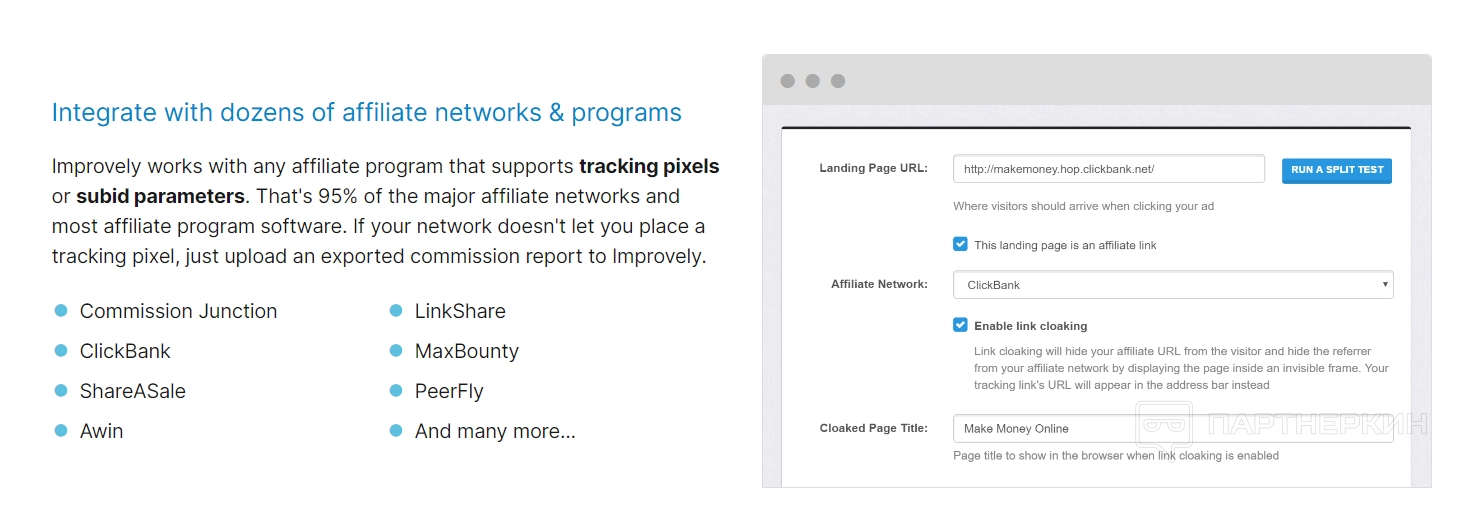Click the bullet next to Awin
The image size is (1479, 515).
pos(61,431)
